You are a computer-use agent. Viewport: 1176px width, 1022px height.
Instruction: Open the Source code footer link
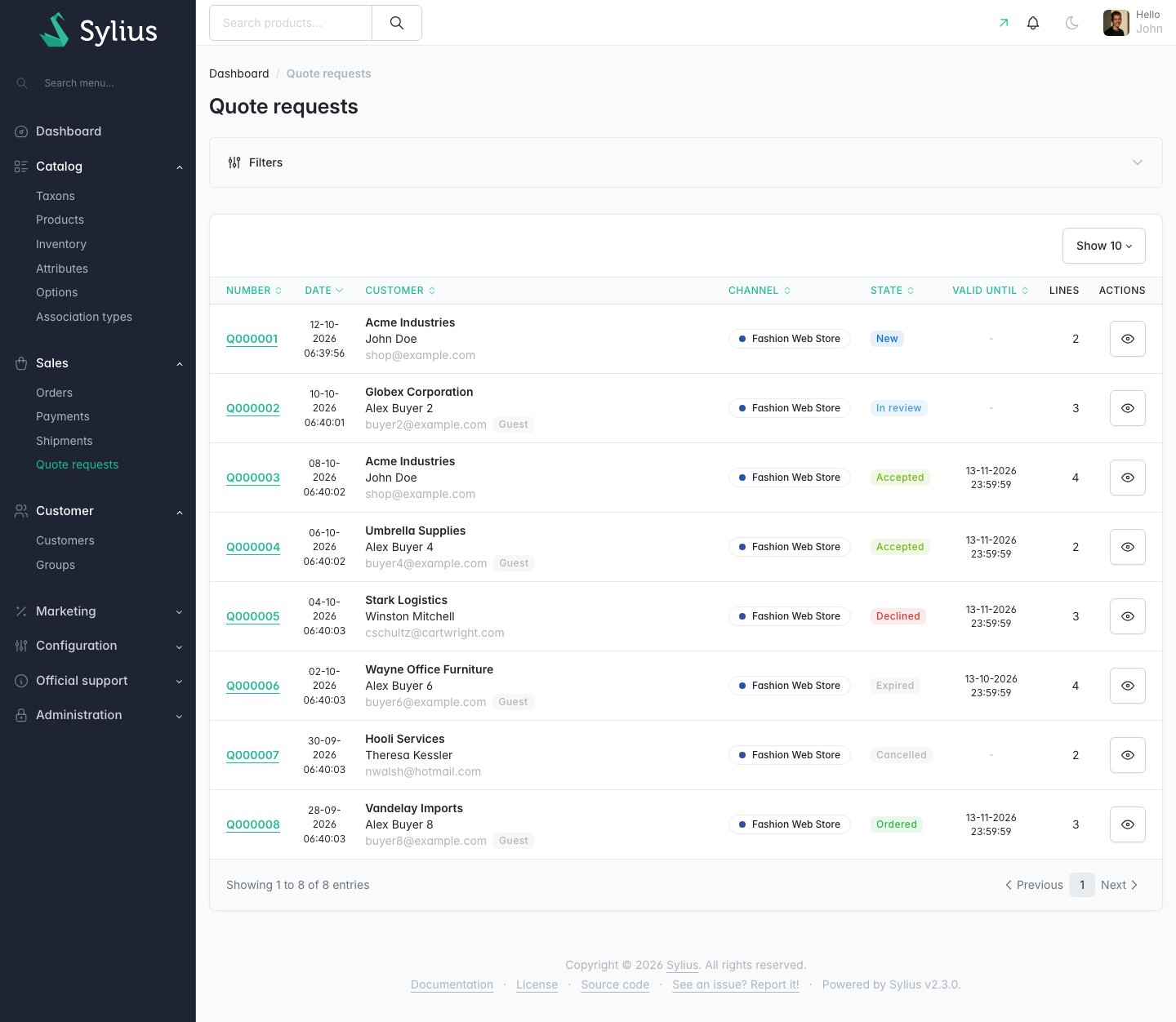(x=615, y=984)
